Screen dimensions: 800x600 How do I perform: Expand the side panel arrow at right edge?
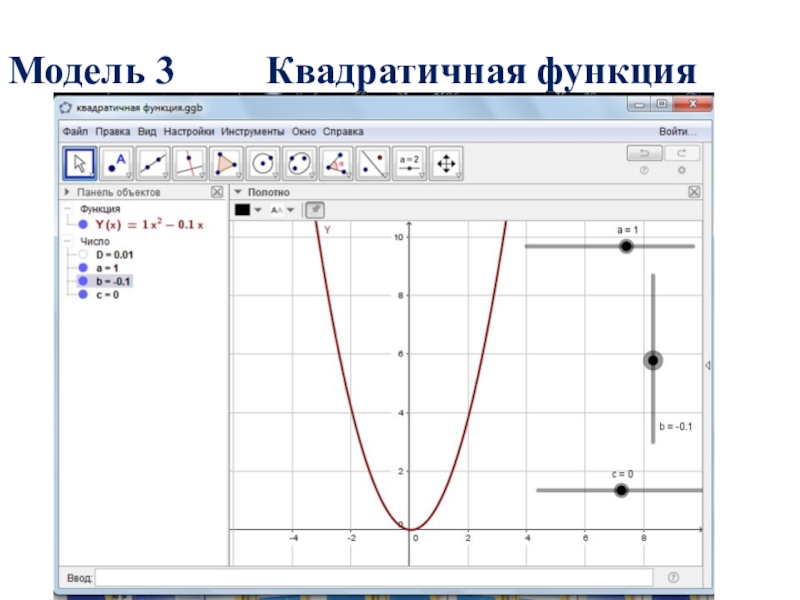click(708, 365)
